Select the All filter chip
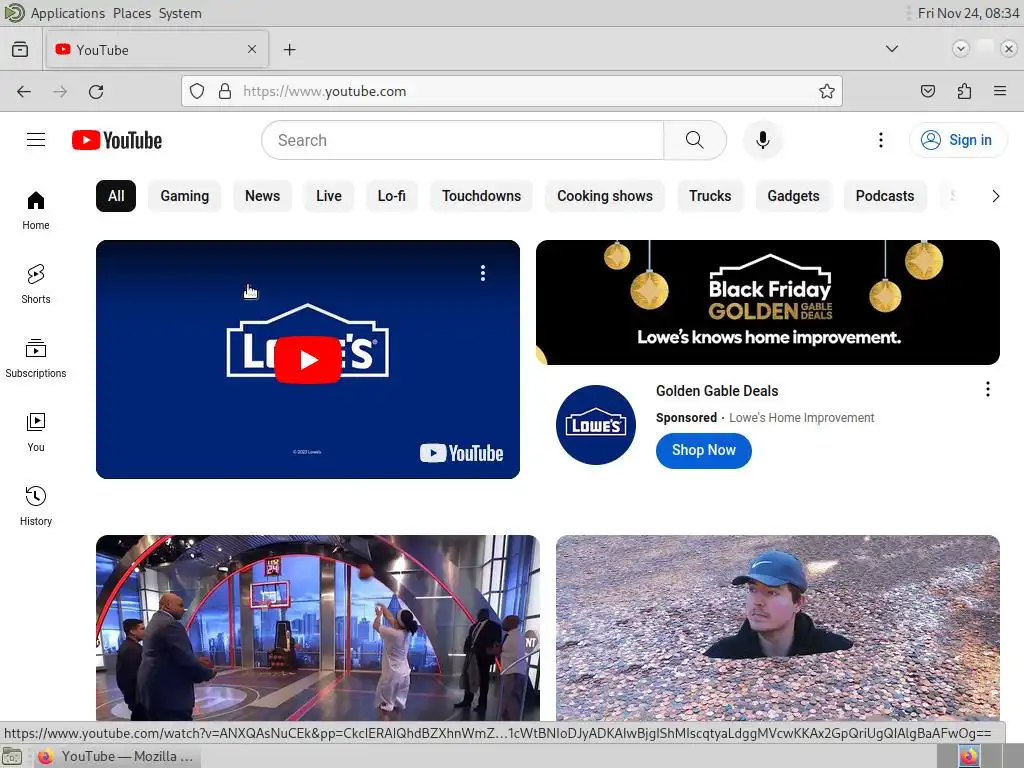 [116, 196]
